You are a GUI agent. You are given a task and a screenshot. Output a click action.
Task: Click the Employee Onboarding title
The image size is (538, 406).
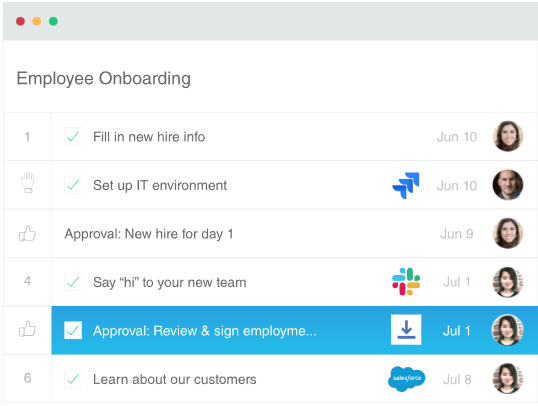point(104,79)
